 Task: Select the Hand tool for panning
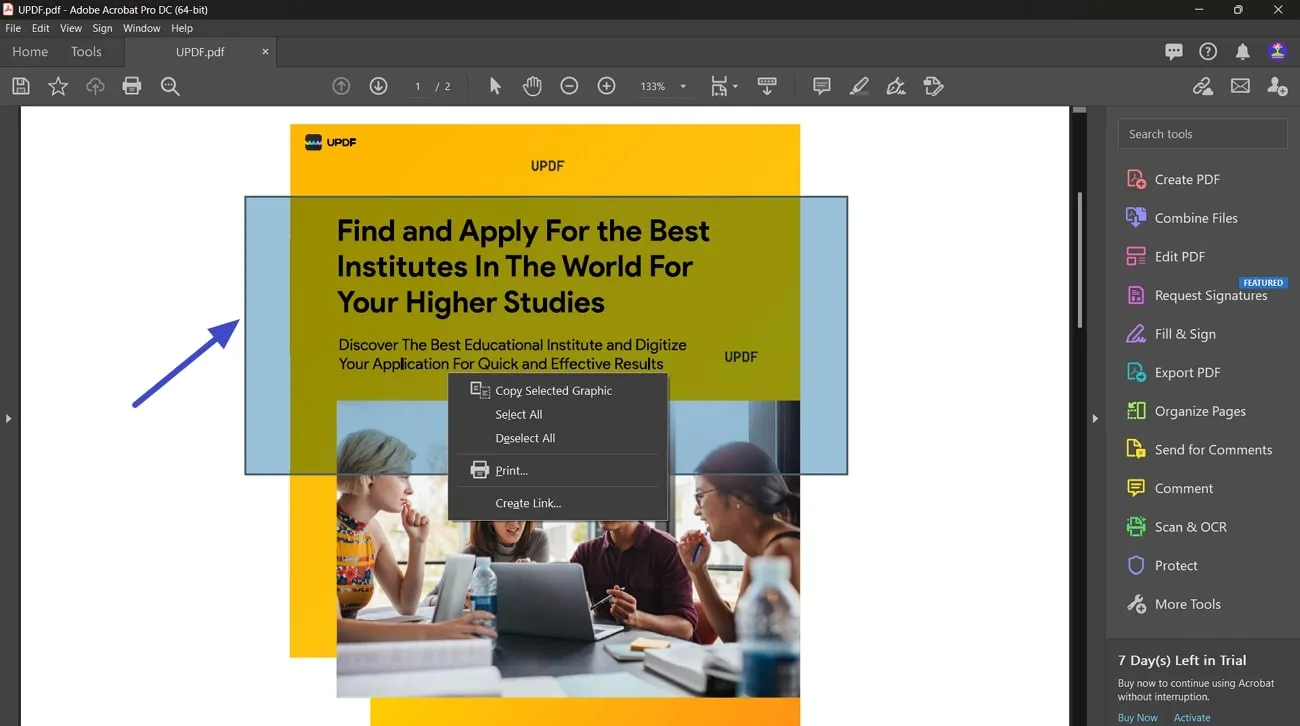coord(532,86)
